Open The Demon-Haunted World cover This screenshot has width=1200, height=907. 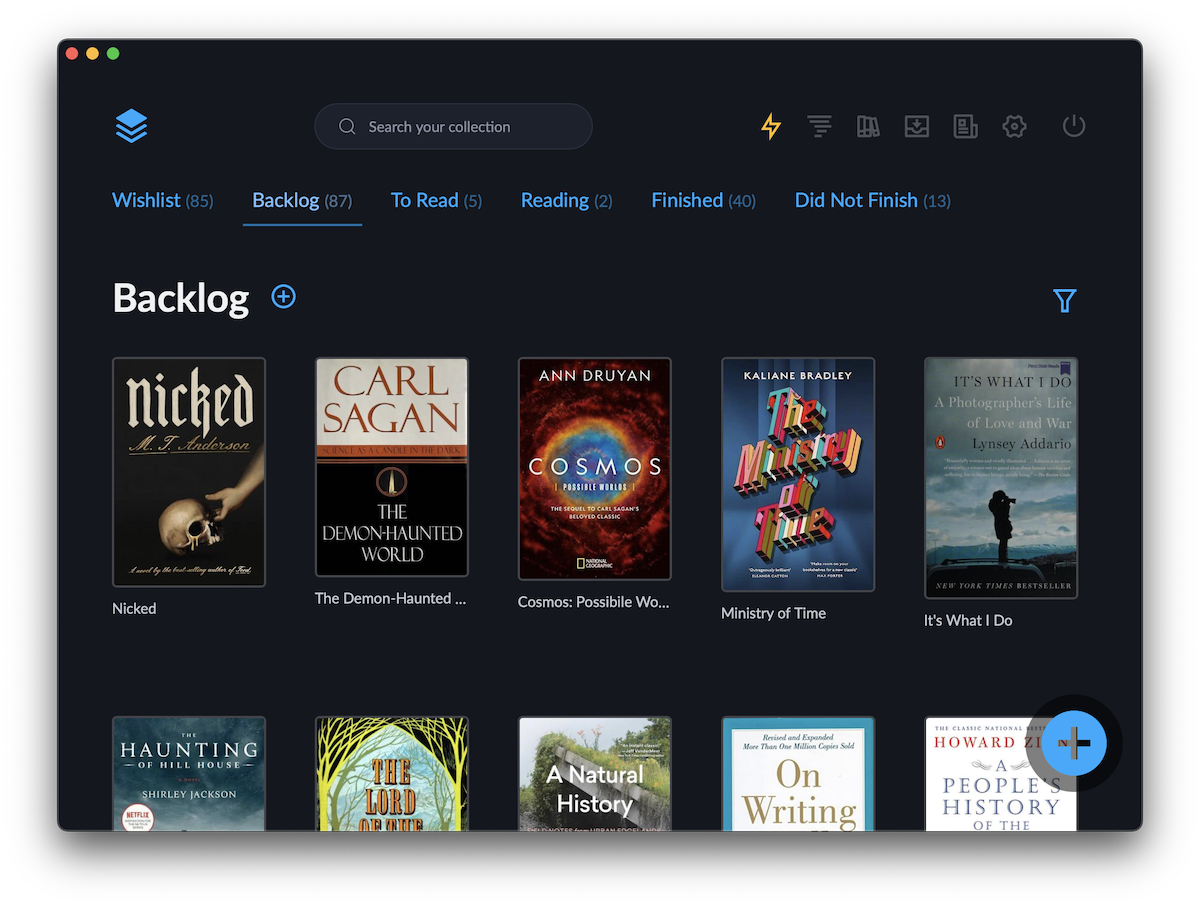click(392, 467)
